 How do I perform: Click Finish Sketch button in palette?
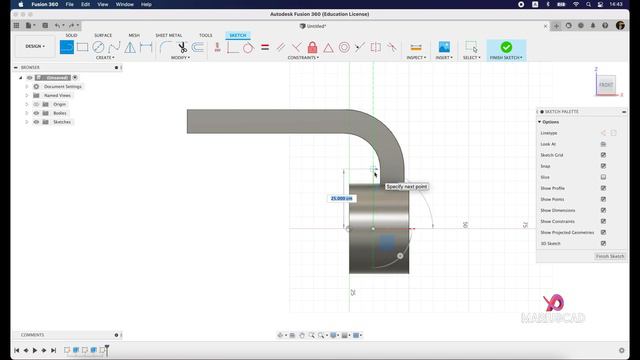pos(610,256)
